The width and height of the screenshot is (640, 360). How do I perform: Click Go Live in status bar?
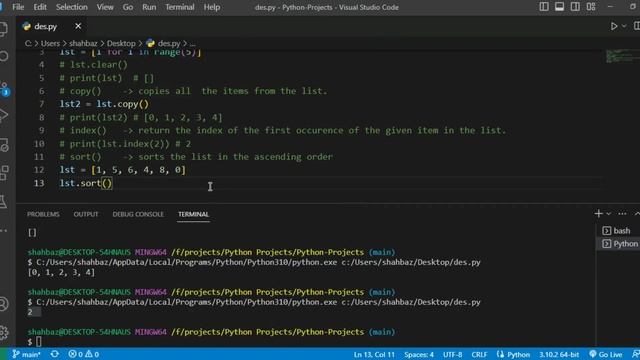point(606,354)
